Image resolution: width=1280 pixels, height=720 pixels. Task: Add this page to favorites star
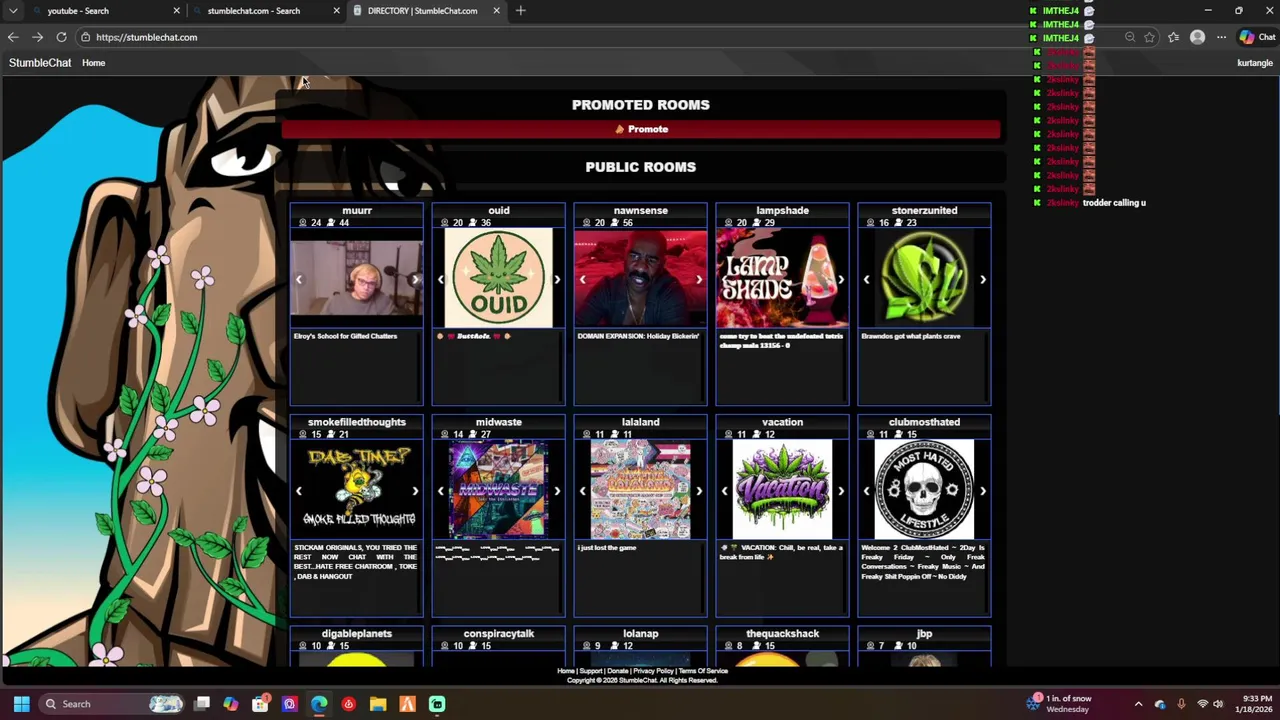[x=1150, y=37]
